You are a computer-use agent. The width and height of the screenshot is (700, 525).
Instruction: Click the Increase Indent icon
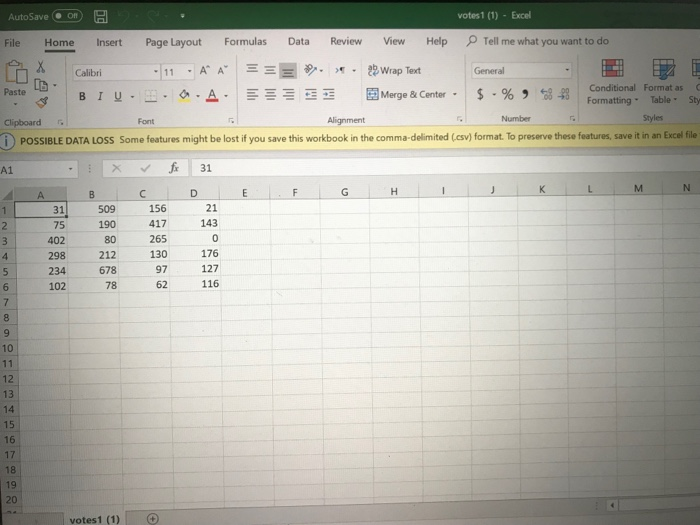point(329,94)
